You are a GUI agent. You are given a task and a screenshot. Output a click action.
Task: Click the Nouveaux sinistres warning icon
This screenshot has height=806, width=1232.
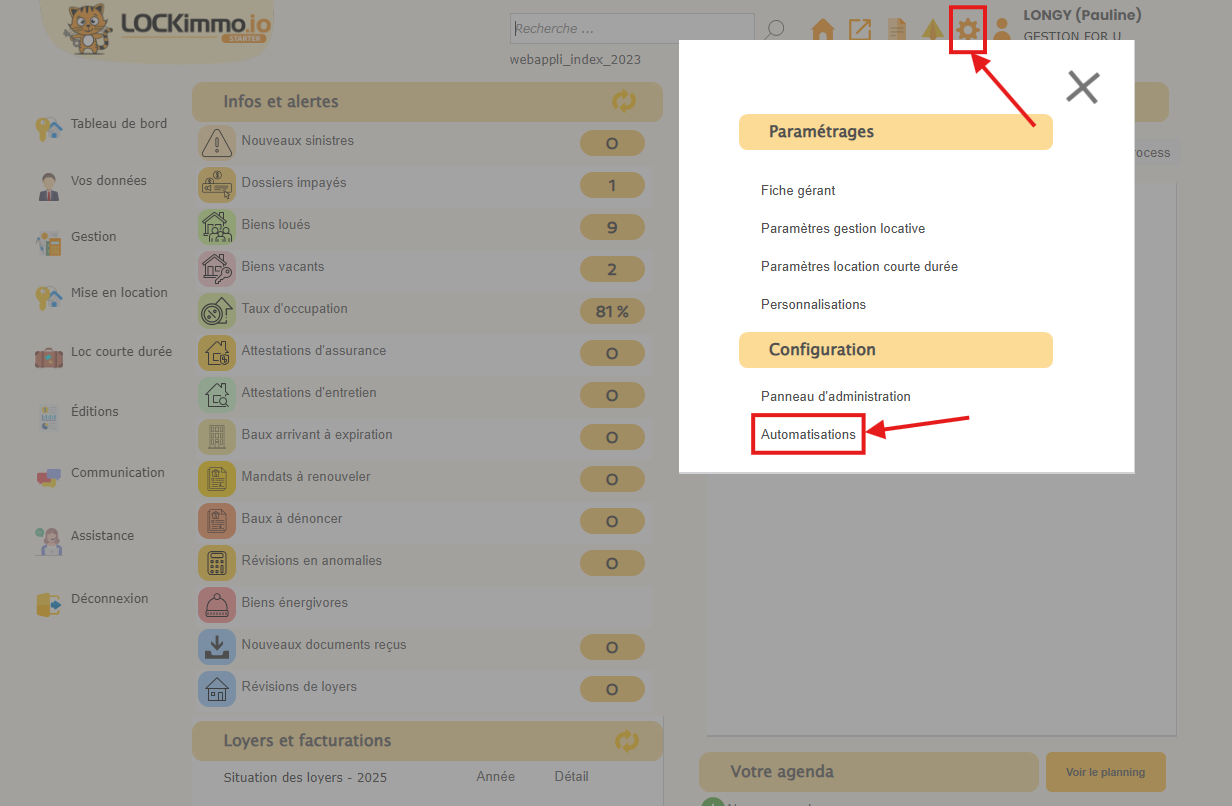point(217,143)
